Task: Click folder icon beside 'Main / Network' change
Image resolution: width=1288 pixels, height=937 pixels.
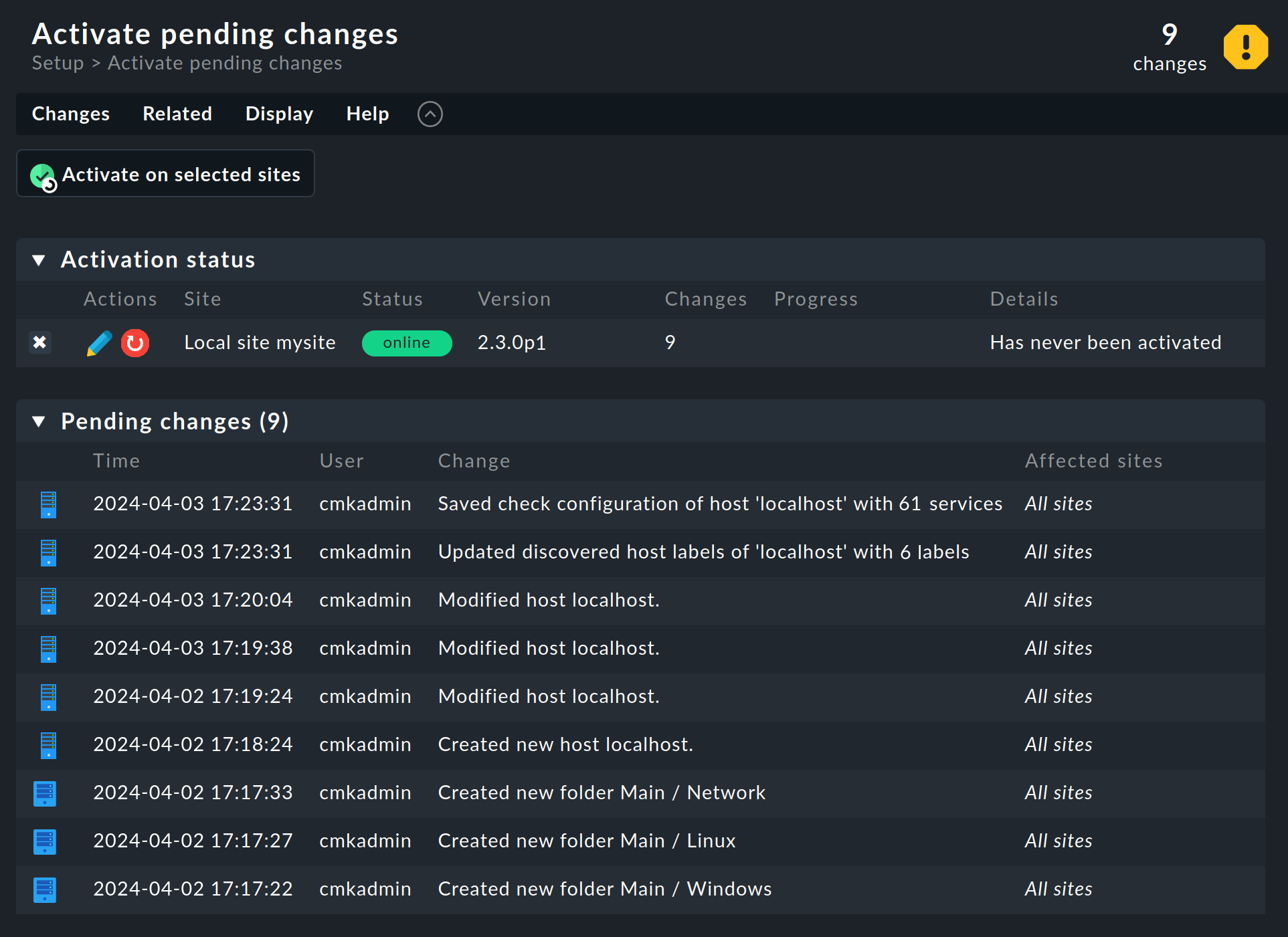Action: pos(45,793)
